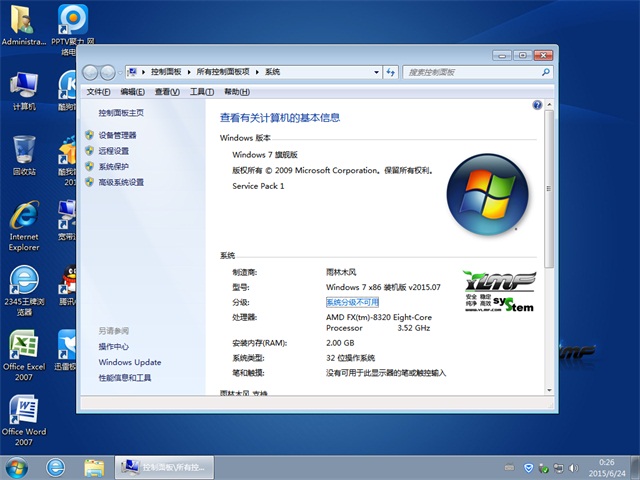
Task: Open the Tencent QQ penguin desktop icon
Action: [67, 282]
